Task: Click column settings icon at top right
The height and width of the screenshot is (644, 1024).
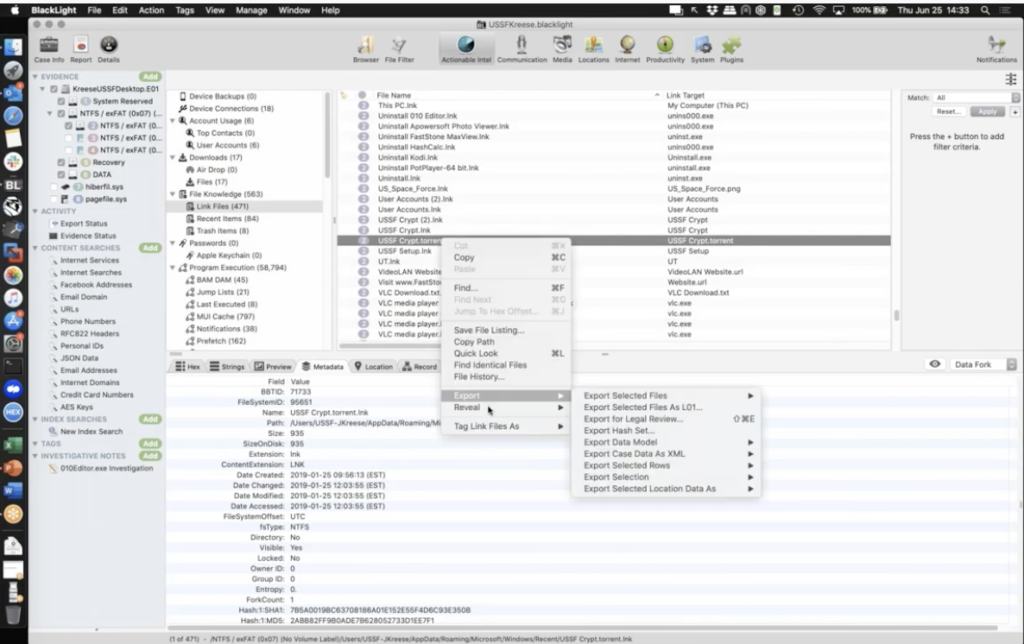Action: [x=1010, y=79]
